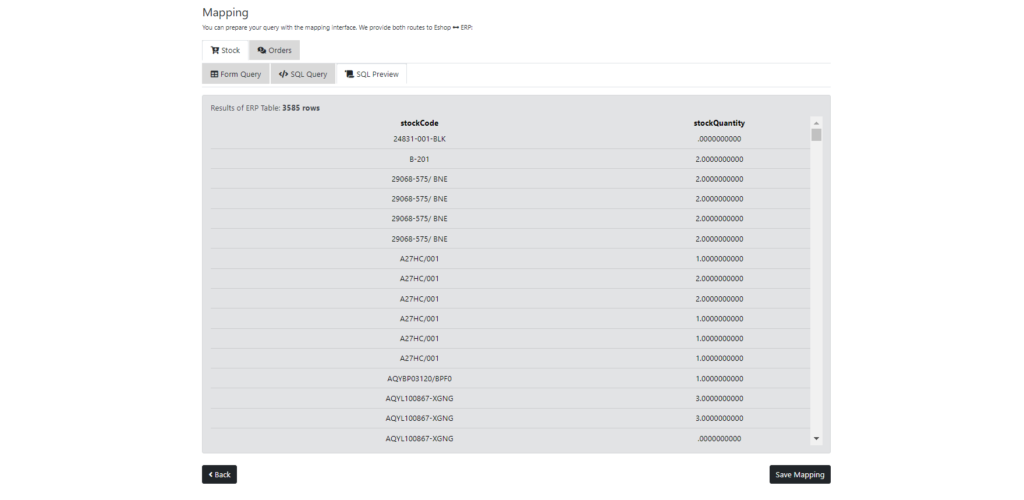Click the quantity value in the 24831-001-BLK row

(719, 139)
